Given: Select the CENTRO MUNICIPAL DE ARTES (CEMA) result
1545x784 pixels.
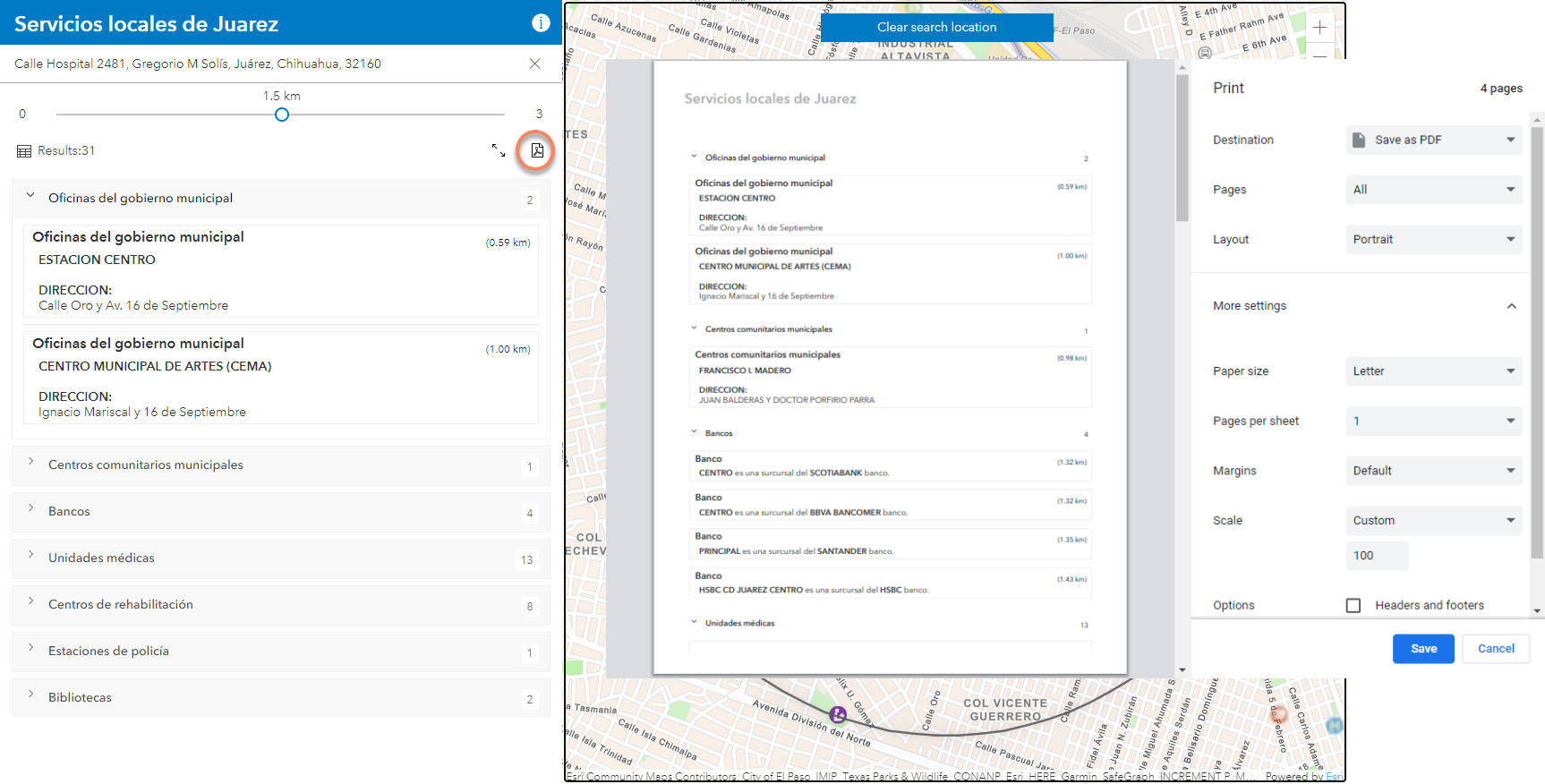Looking at the screenshot, I should pos(280,378).
